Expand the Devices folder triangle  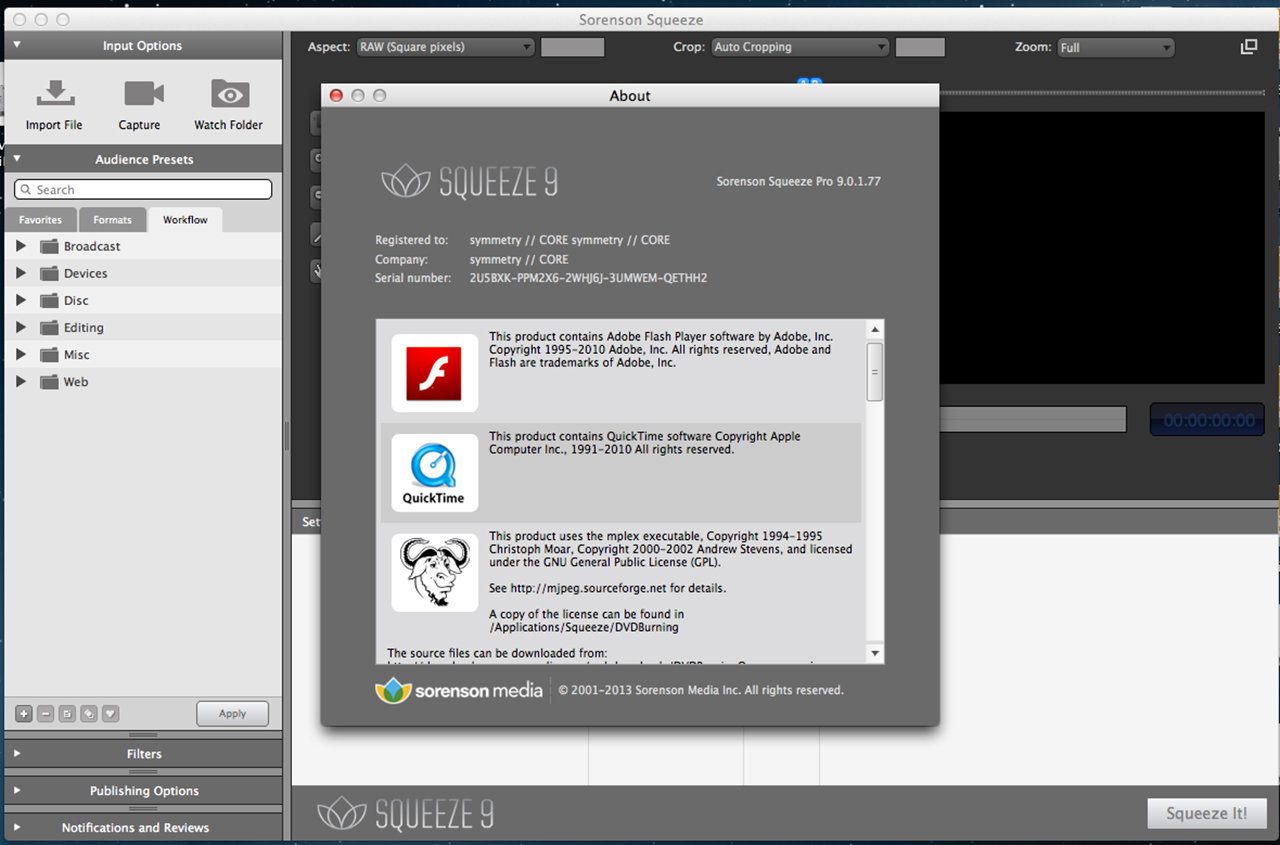pos(20,273)
